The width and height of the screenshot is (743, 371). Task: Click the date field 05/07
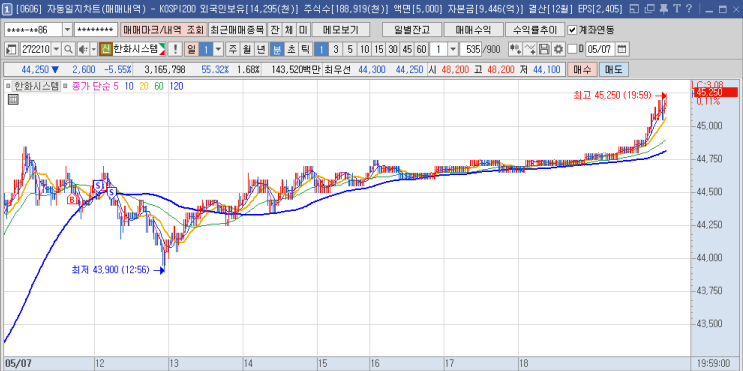click(600, 49)
